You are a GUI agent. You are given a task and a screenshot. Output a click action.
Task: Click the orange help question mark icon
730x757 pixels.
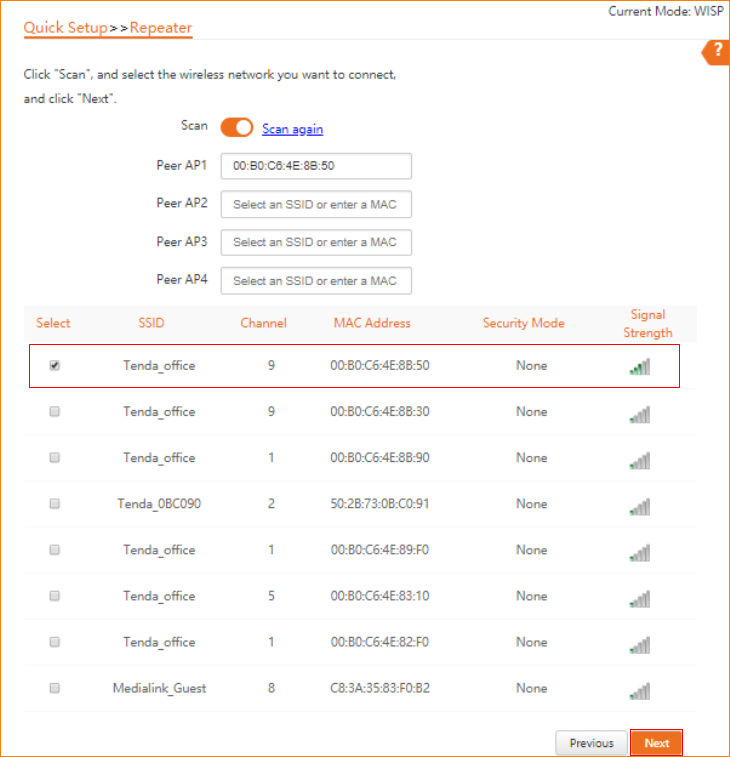pos(717,52)
